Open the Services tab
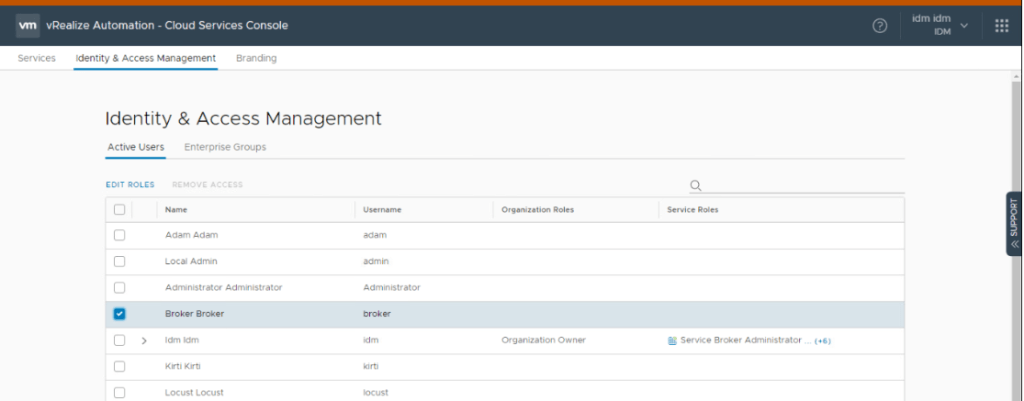Screen dimensions: 1024x401 pos(37,58)
